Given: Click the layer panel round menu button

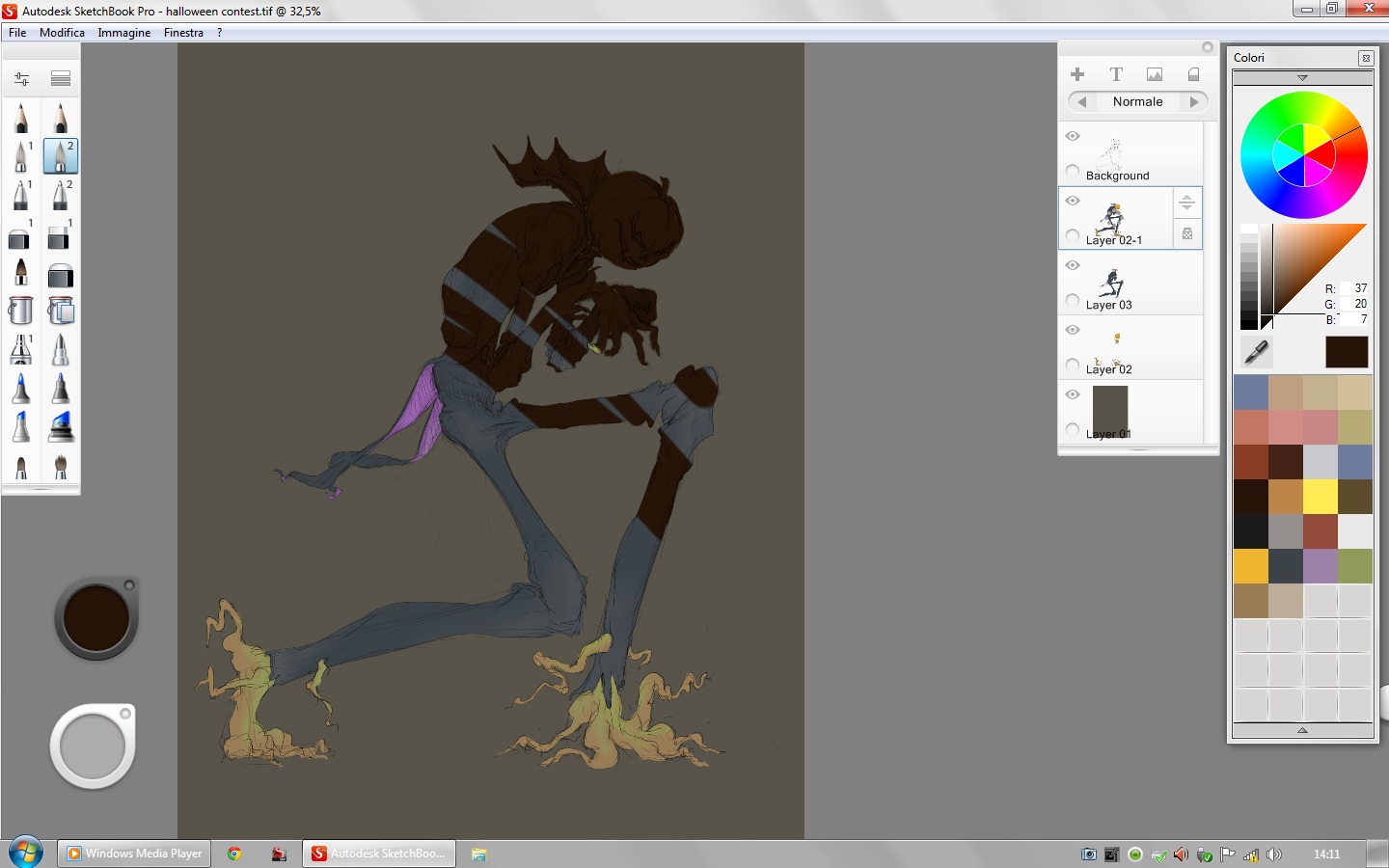Looking at the screenshot, I should click(x=1207, y=47).
